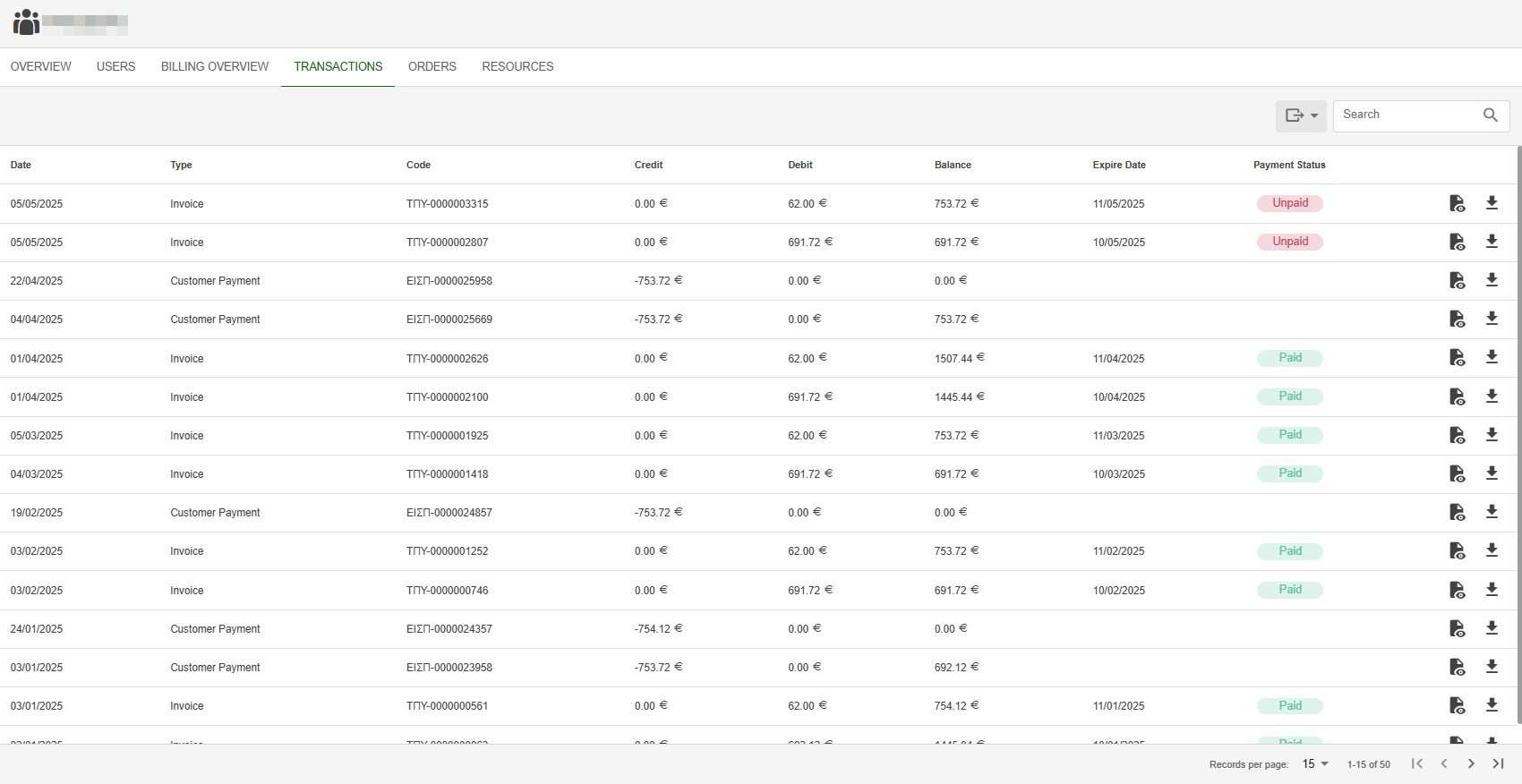The height and width of the screenshot is (784, 1522).
Task: Jump to the last page of transactions
Action: (x=1498, y=763)
